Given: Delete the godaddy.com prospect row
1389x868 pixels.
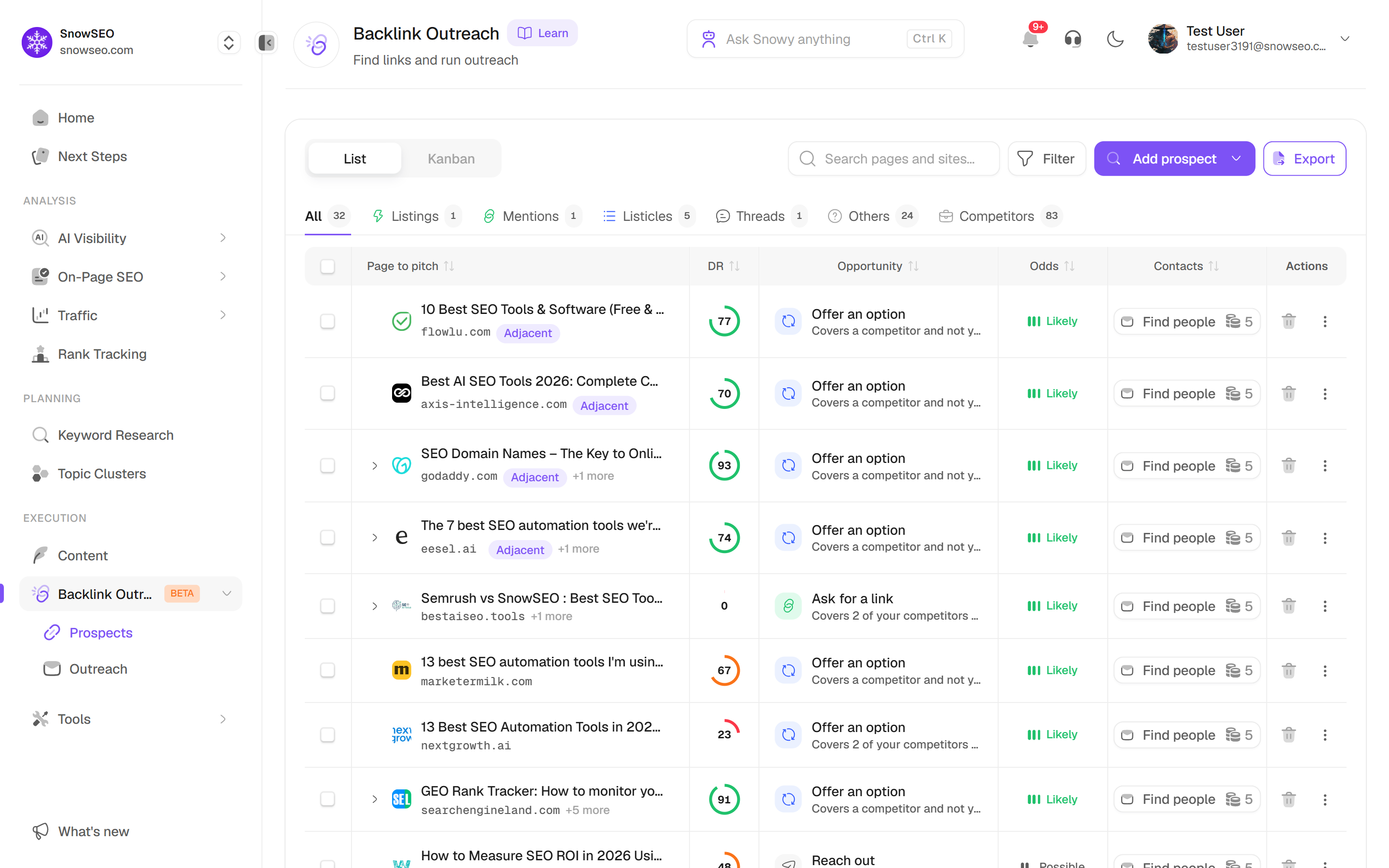Looking at the screenshot, I should click(1289, 465).
